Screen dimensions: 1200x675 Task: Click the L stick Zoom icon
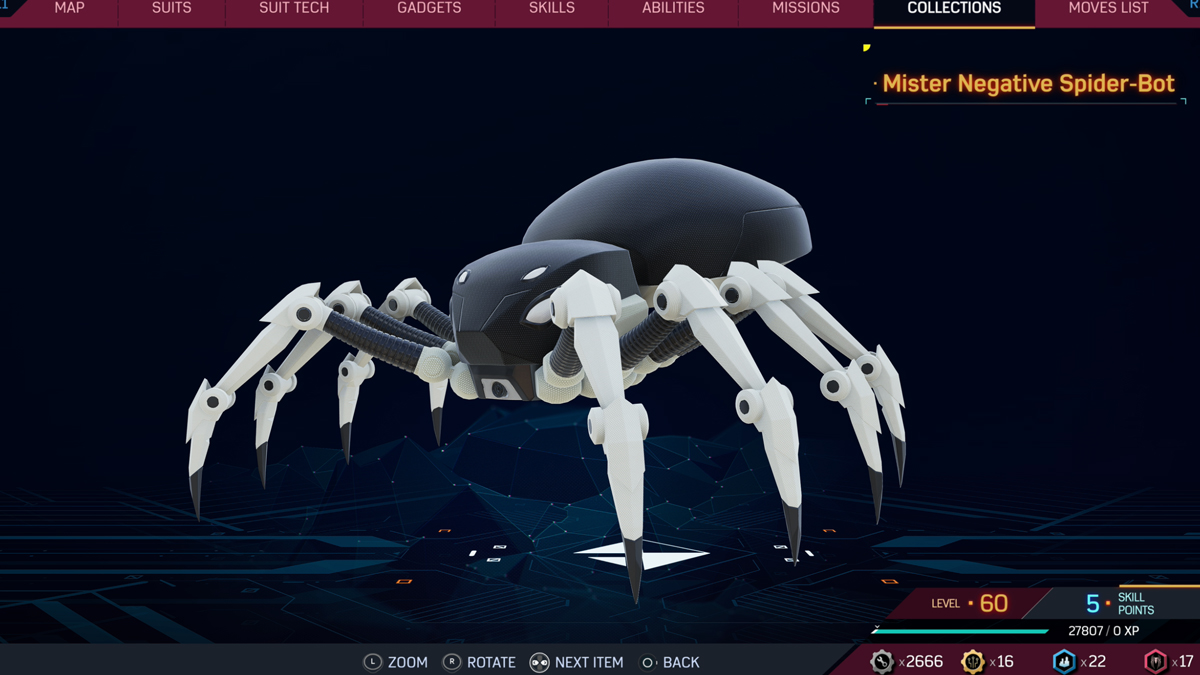coord(372,662)
